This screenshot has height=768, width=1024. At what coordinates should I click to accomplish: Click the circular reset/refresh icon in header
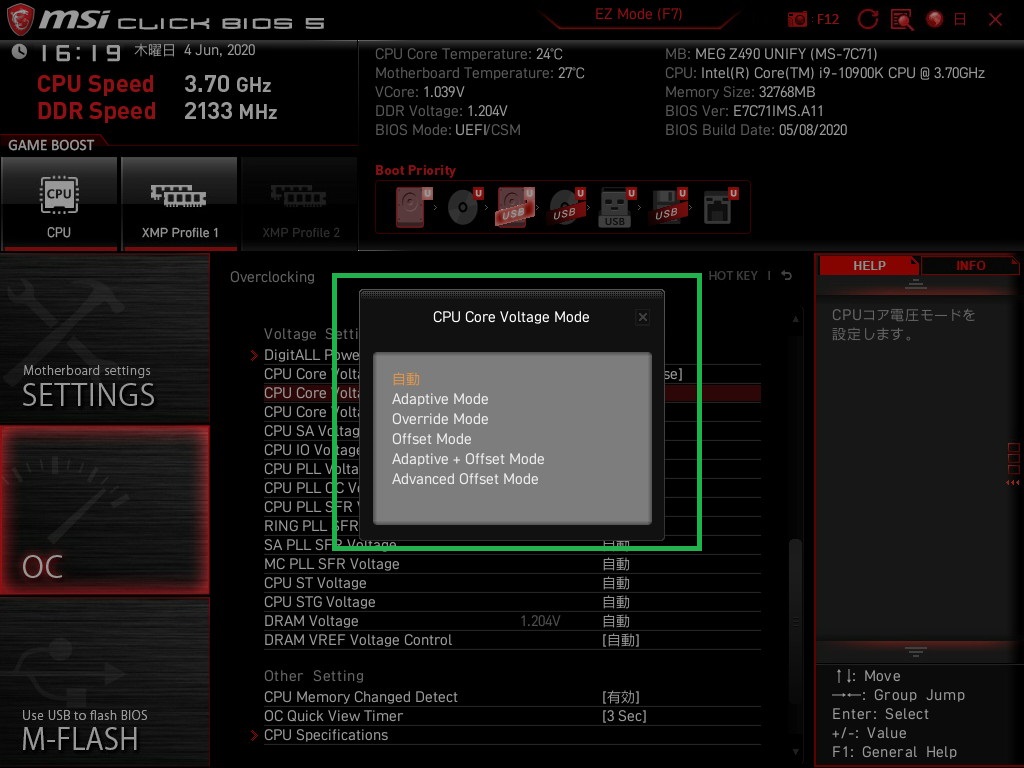[868, 19]
